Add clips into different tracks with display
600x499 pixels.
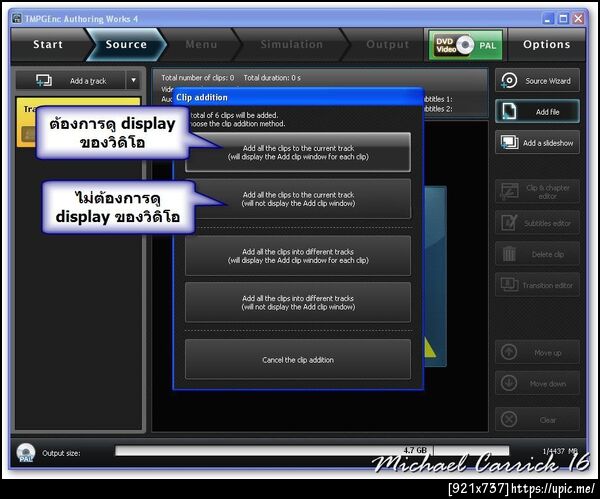point(298,256)
